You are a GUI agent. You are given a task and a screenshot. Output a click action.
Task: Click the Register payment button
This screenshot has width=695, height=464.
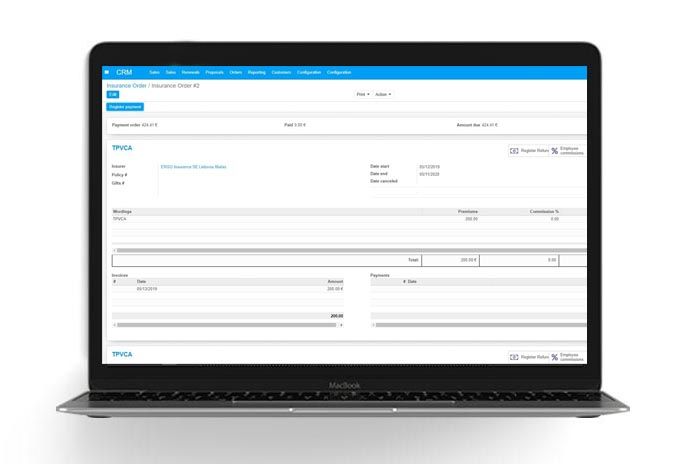126,107
